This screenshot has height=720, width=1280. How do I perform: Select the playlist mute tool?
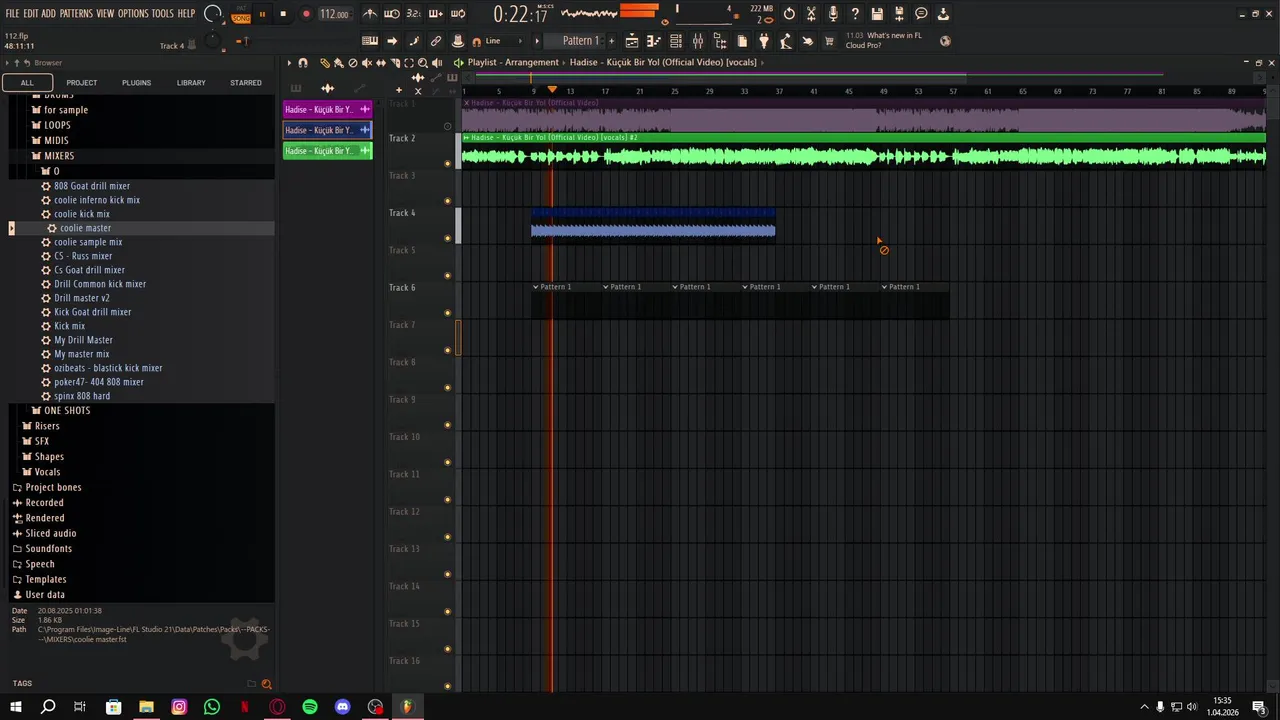[366, 63]
